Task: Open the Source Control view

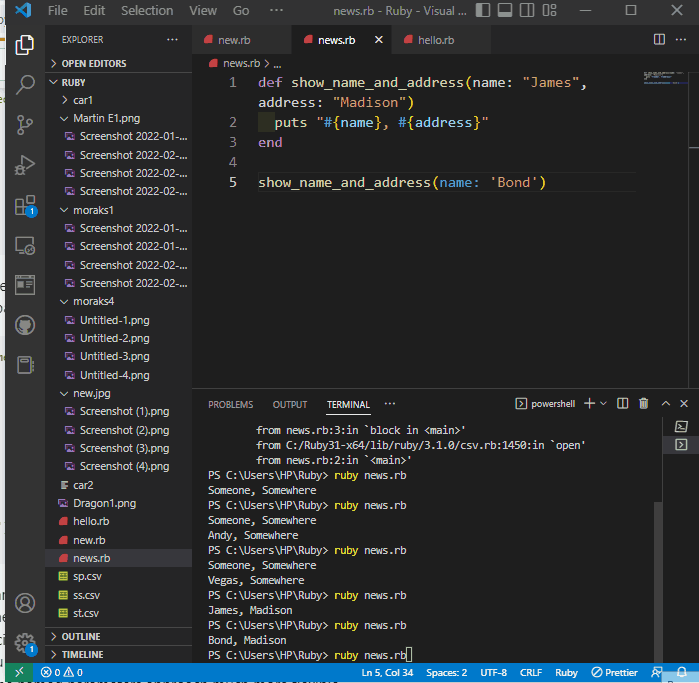Action: click(x=25, y=125)
